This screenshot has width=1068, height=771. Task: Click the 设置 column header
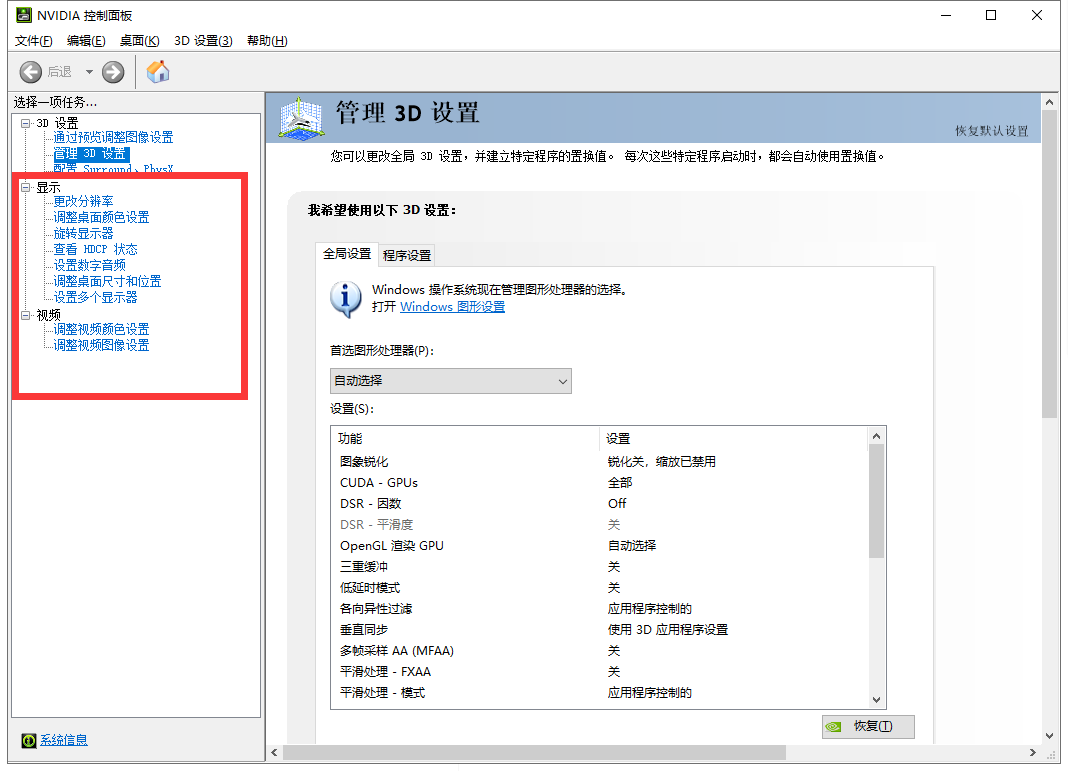(x=734, y=439)
